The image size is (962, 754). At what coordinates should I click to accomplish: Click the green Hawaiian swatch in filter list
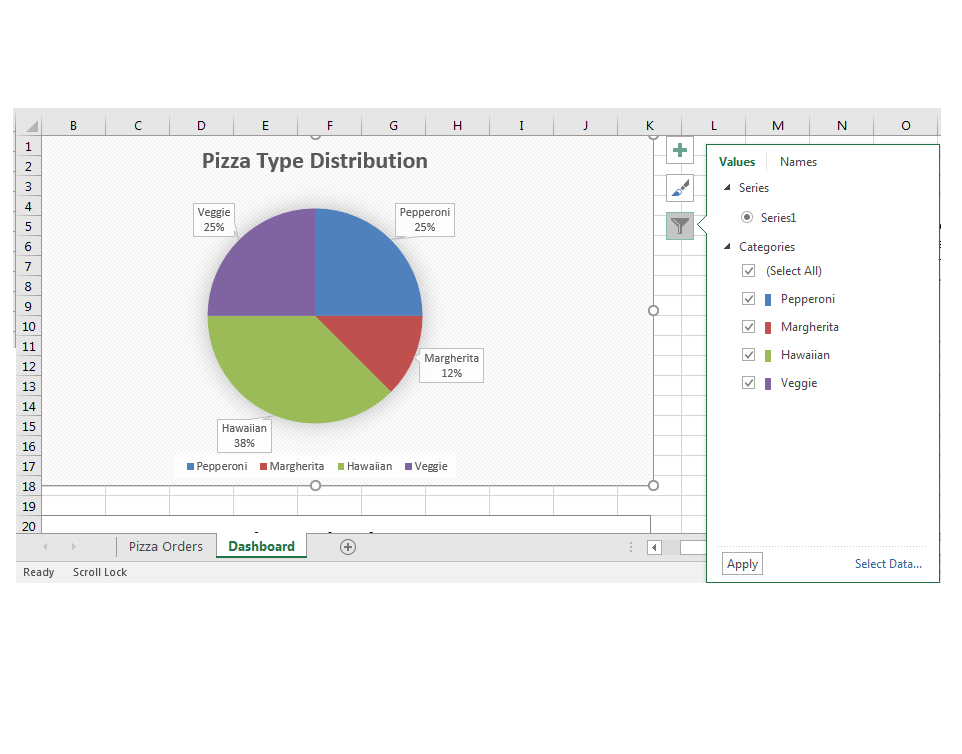[x=768, y=356]
